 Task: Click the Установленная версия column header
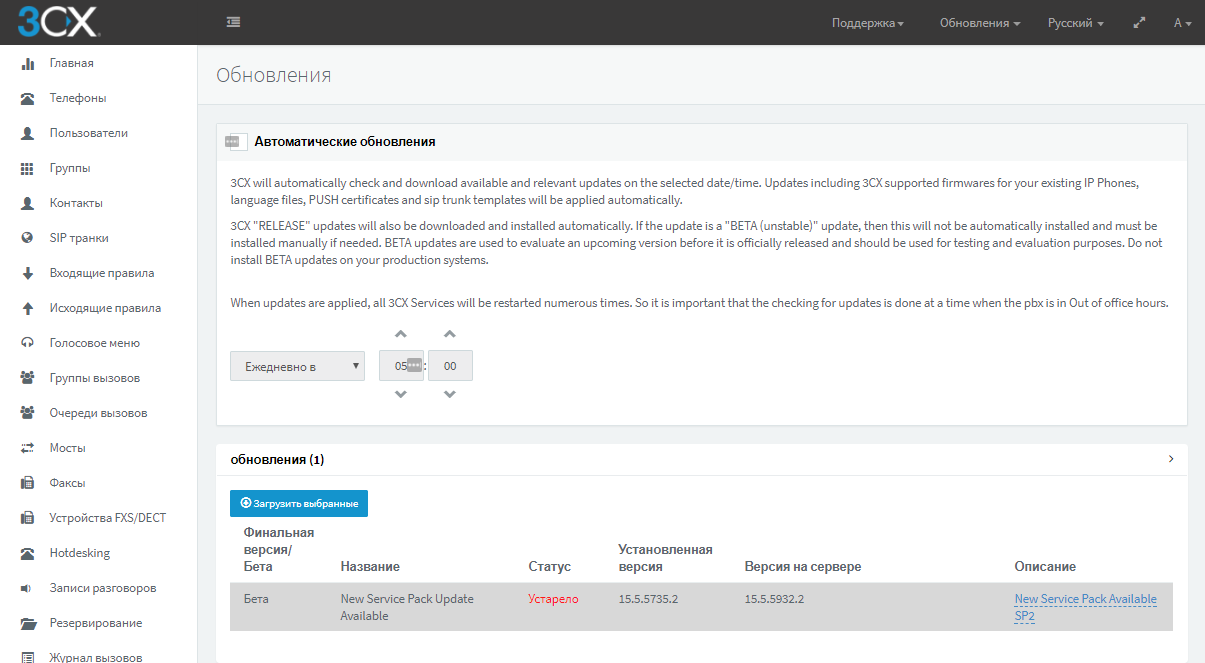pyautogui.click(x=665, y=558)
